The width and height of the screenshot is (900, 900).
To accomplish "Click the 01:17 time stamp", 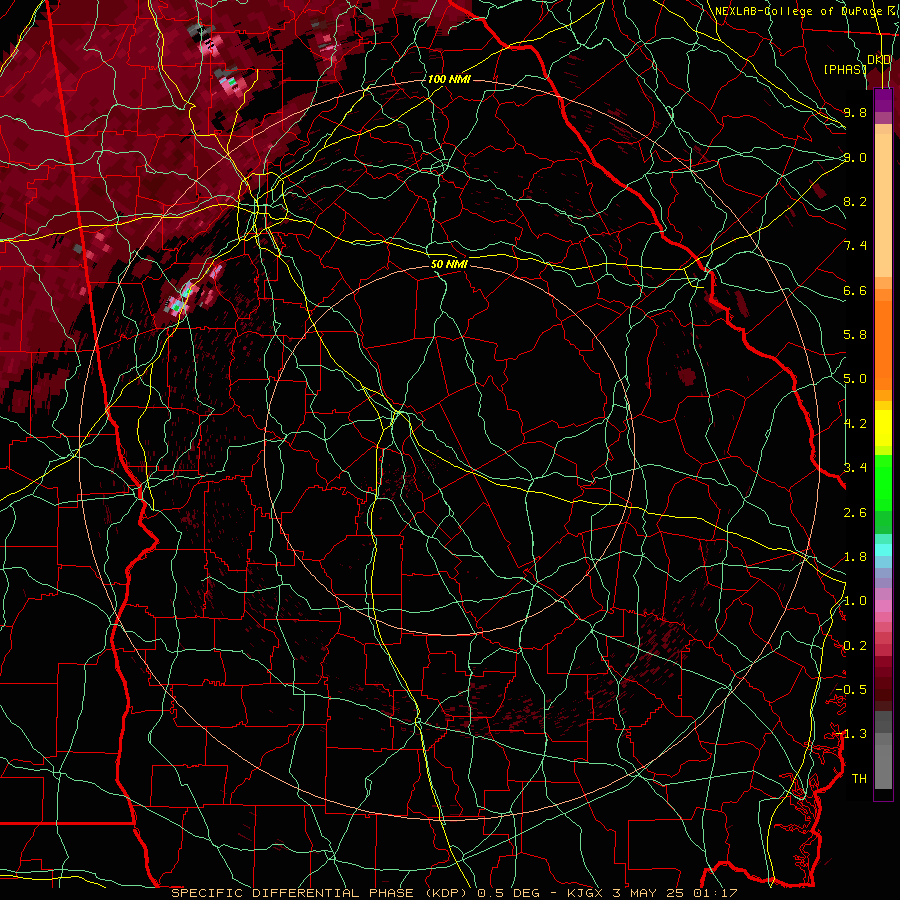I will tap(715, 893).
